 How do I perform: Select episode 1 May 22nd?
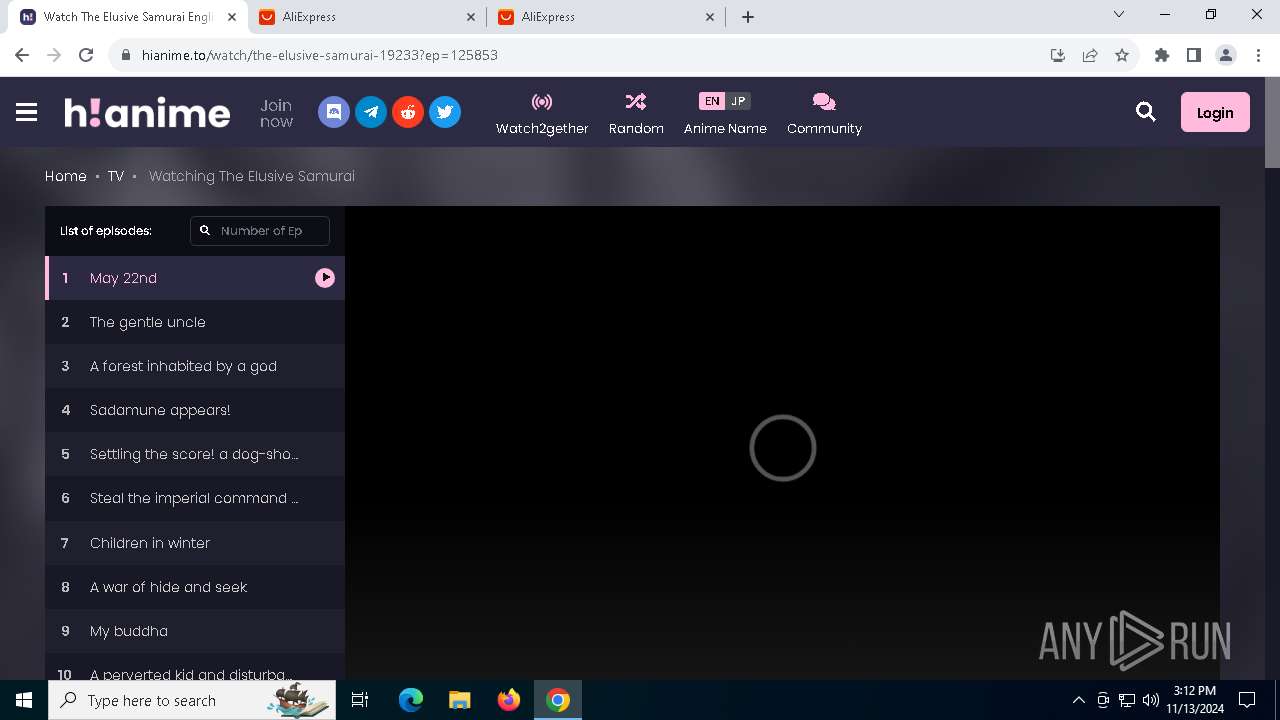[x=195, y=278]
